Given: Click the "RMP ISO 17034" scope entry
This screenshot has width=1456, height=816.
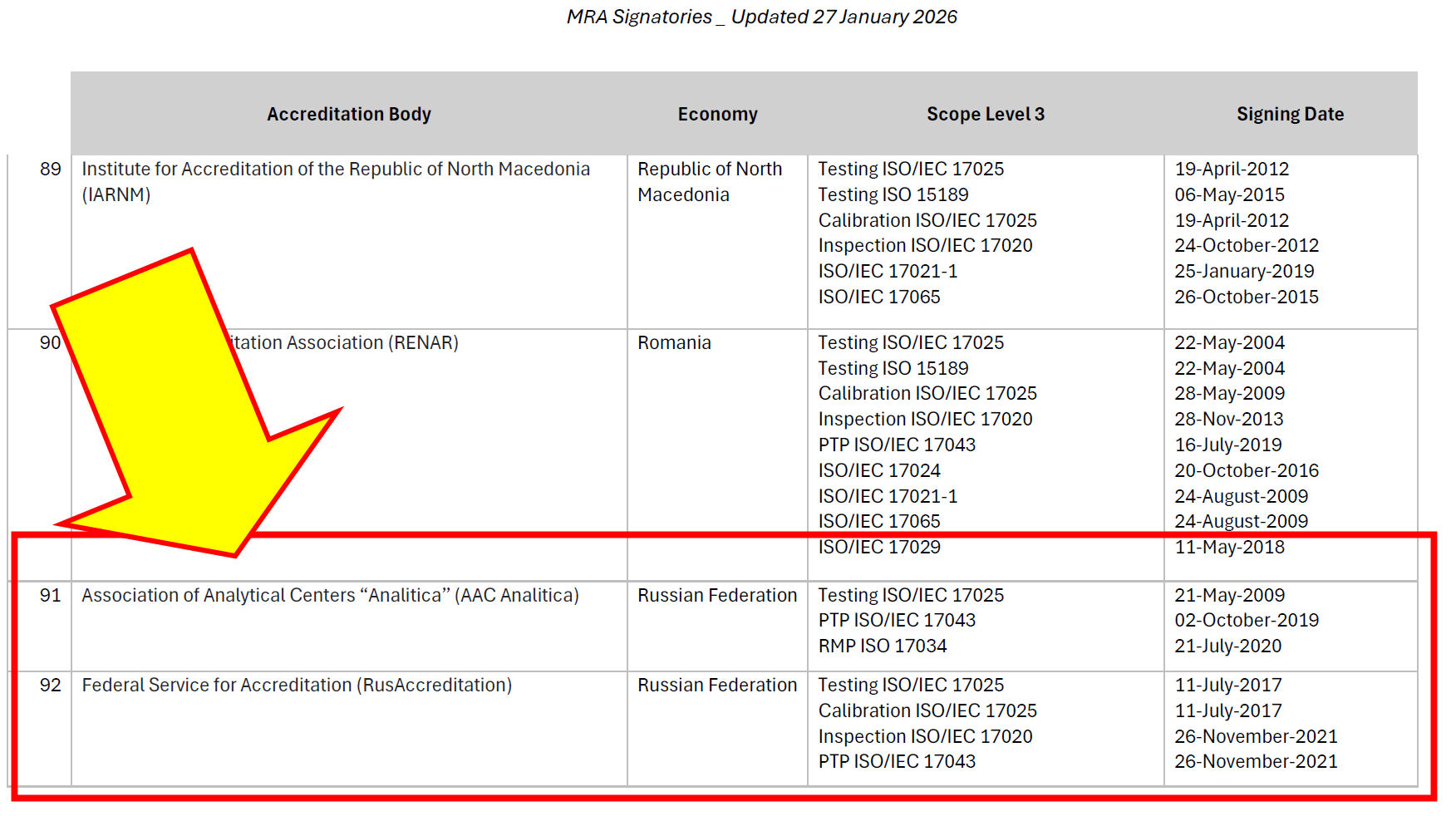Looking at the screenshot, I should (882, 646).
